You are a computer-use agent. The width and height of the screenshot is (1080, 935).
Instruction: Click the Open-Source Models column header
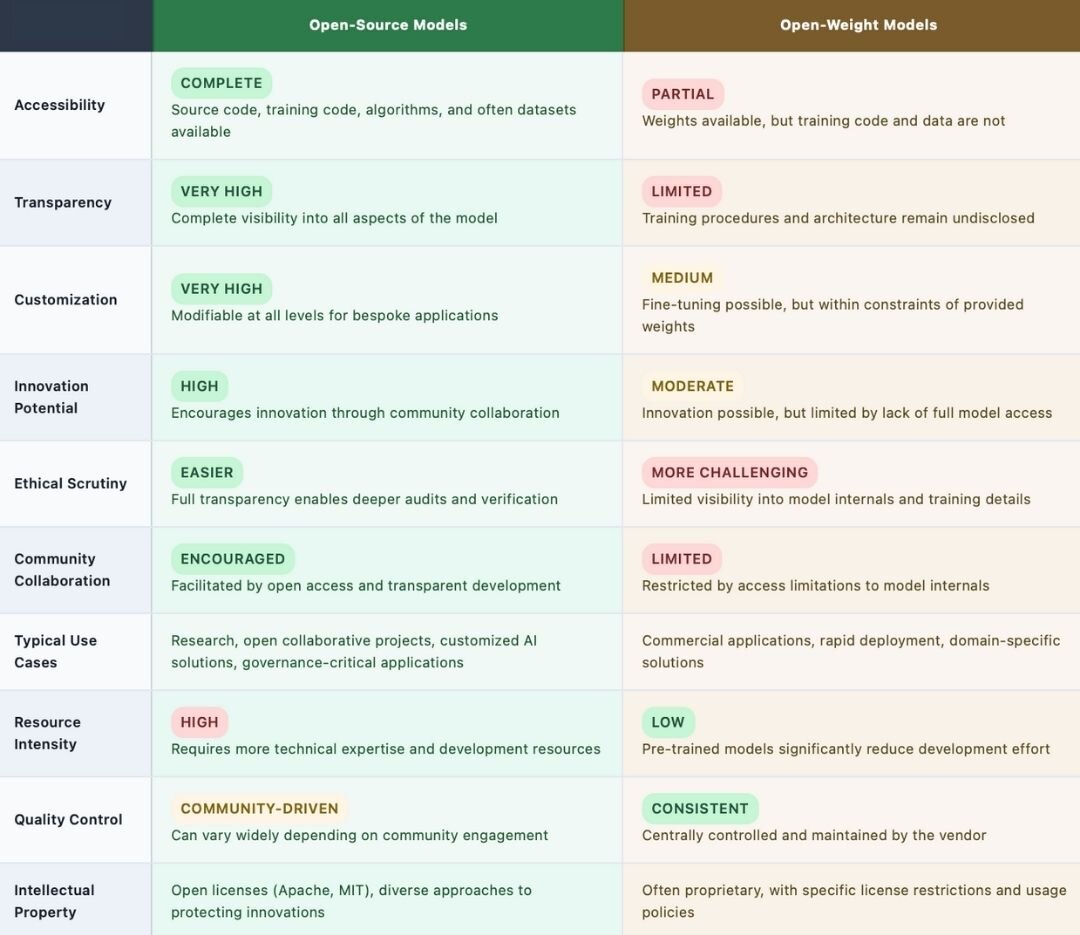coord(388,25)
